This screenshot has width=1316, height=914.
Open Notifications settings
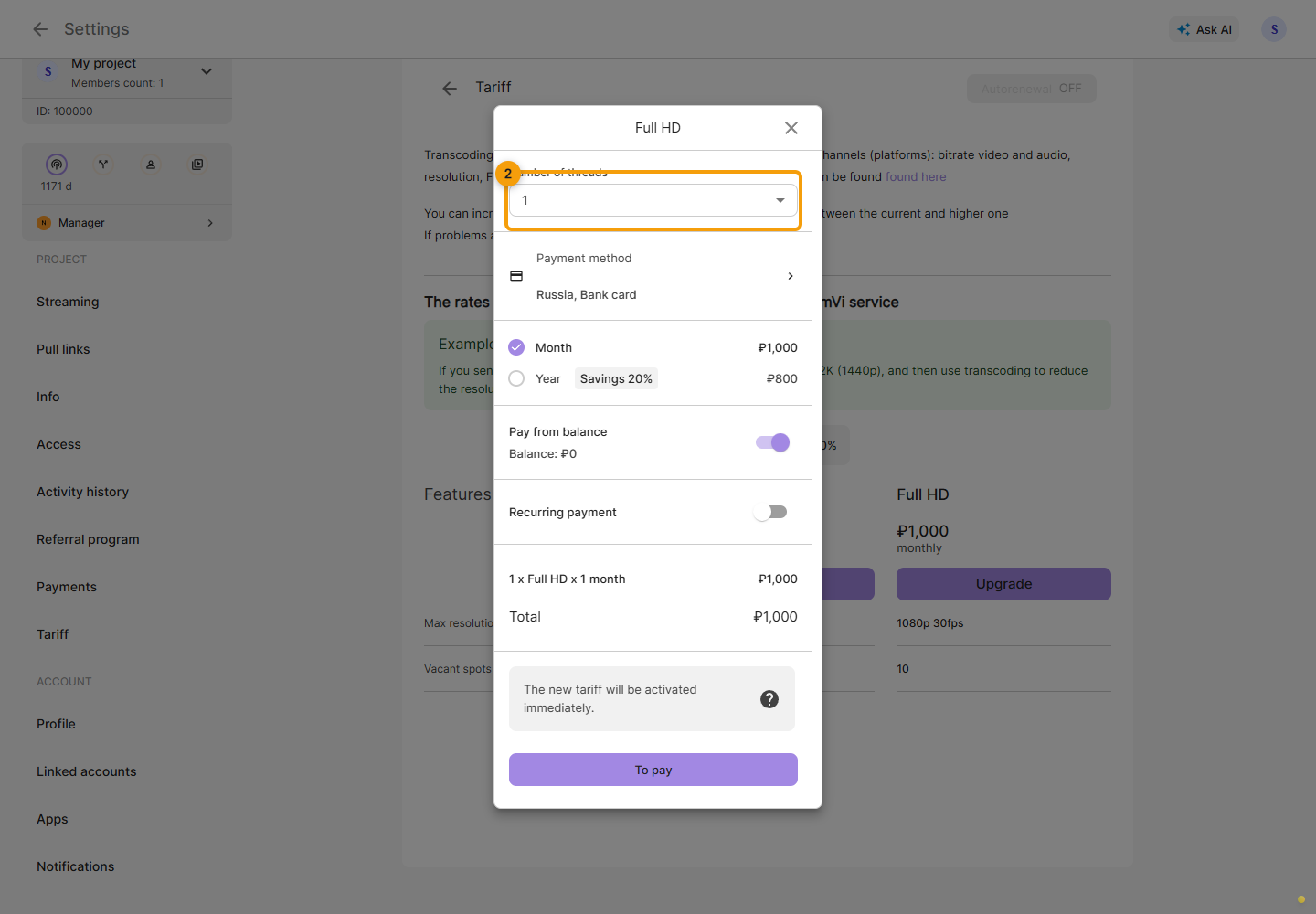tap(76, 866)
